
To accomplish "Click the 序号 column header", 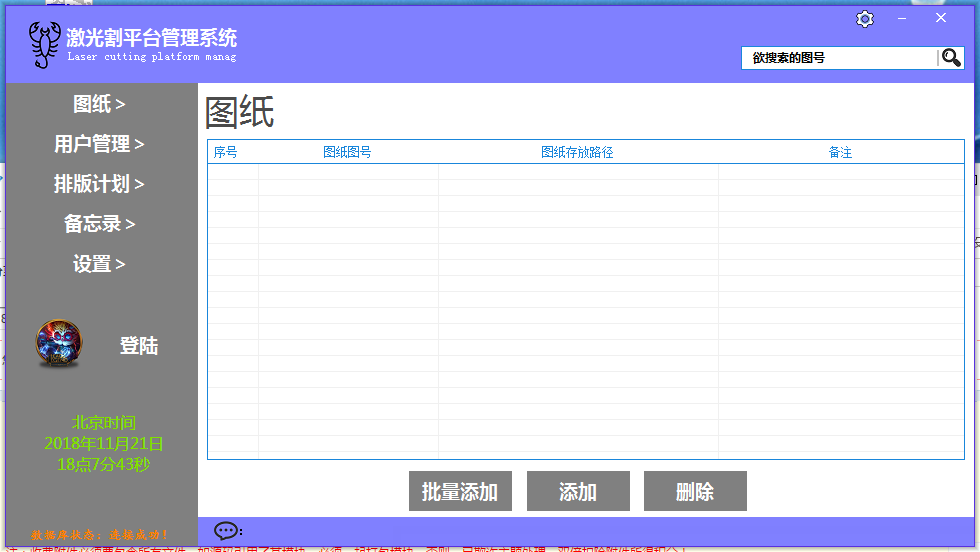I will click(226, 153).
